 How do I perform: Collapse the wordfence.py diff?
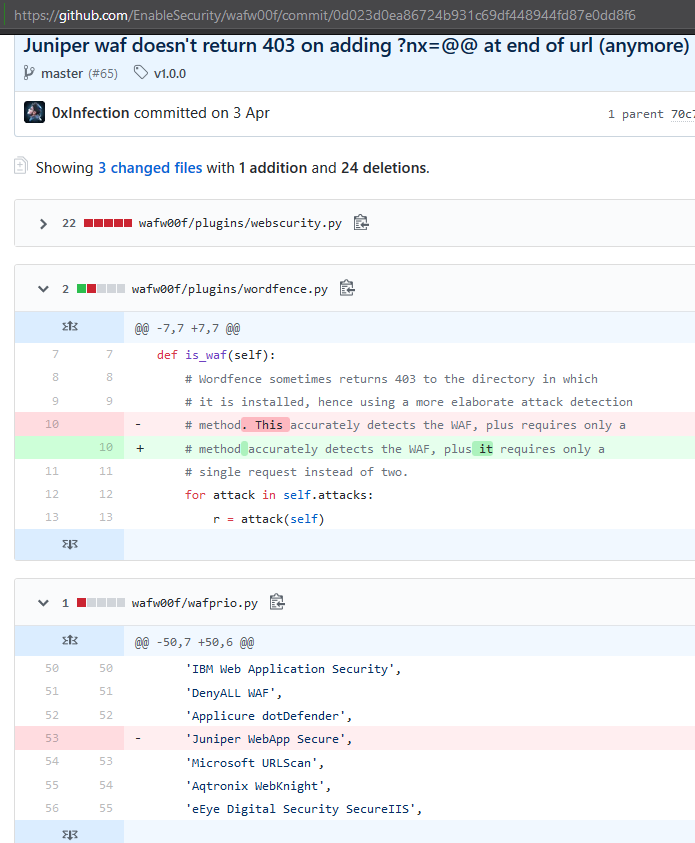[x=43, y=289]
